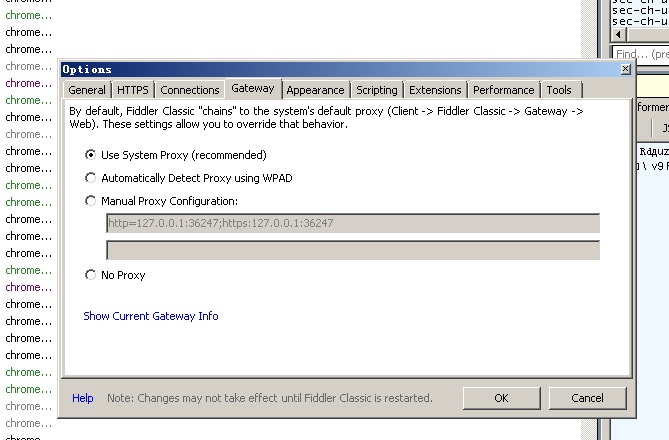The width and height of the screenshot is (669, 440).
Task: Click the Gateway tab
Action: coord(253,88)
